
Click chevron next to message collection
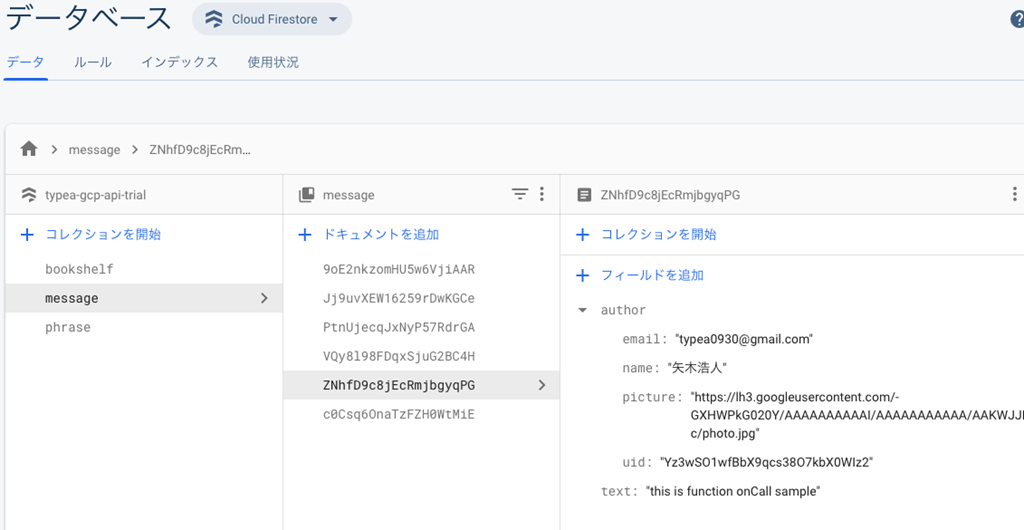[x=264, y=298]
